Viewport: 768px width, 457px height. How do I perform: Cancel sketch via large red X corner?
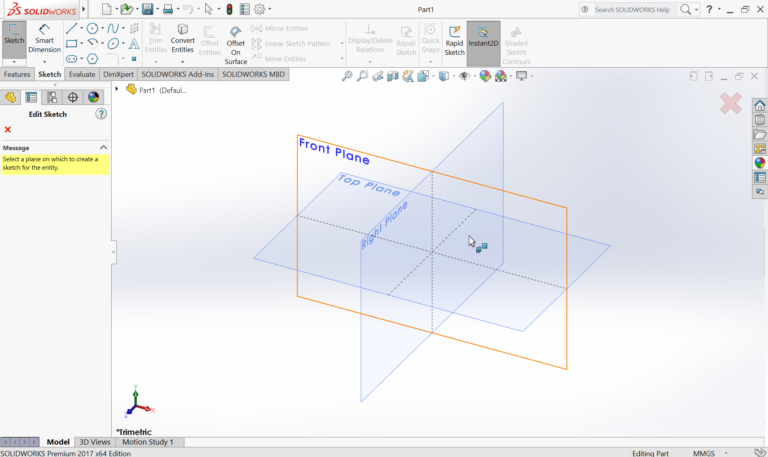pyautogui.click(x=730, y=103)
